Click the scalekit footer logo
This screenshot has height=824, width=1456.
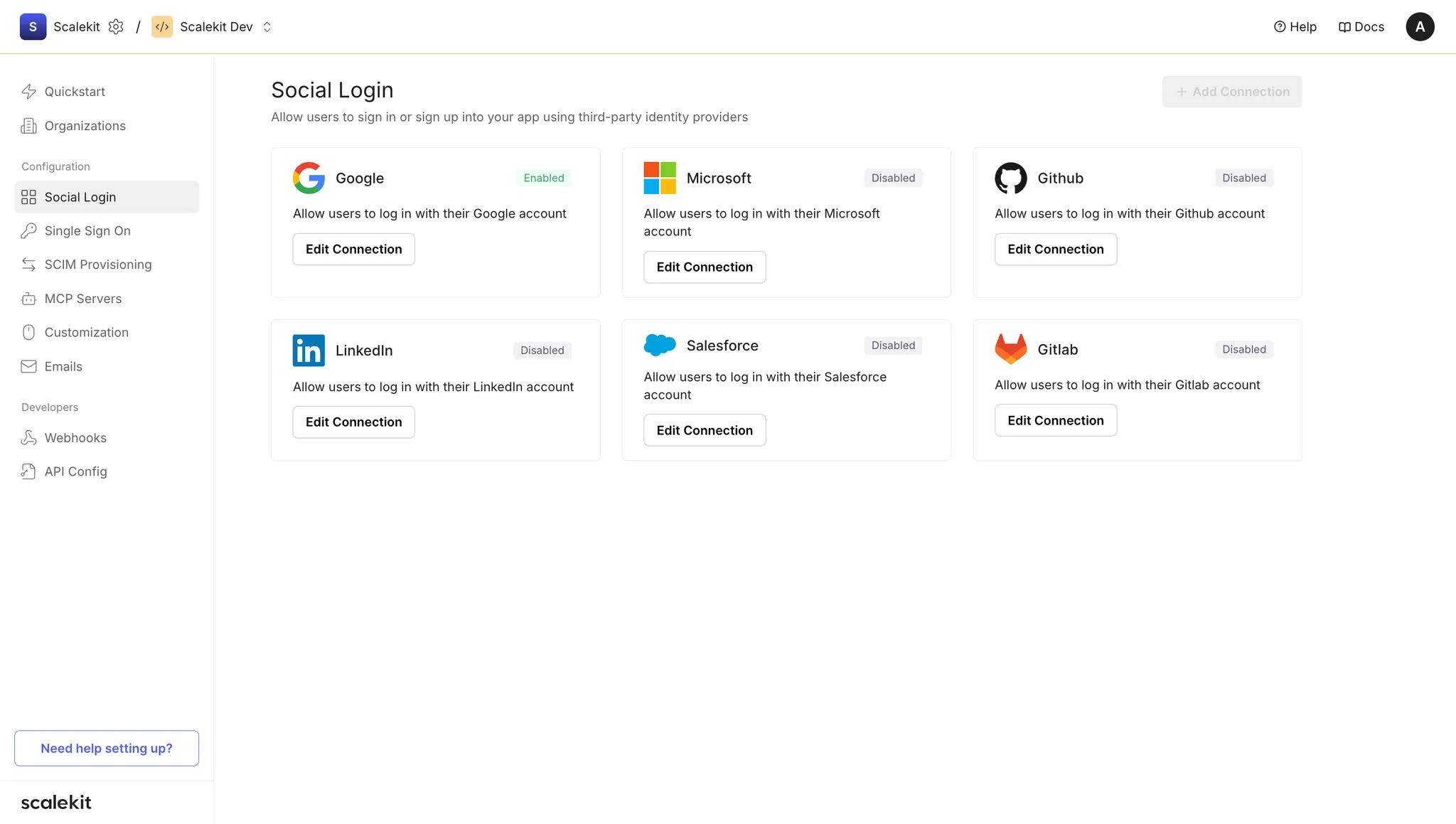pyautogui.click(x=56, y=803)
